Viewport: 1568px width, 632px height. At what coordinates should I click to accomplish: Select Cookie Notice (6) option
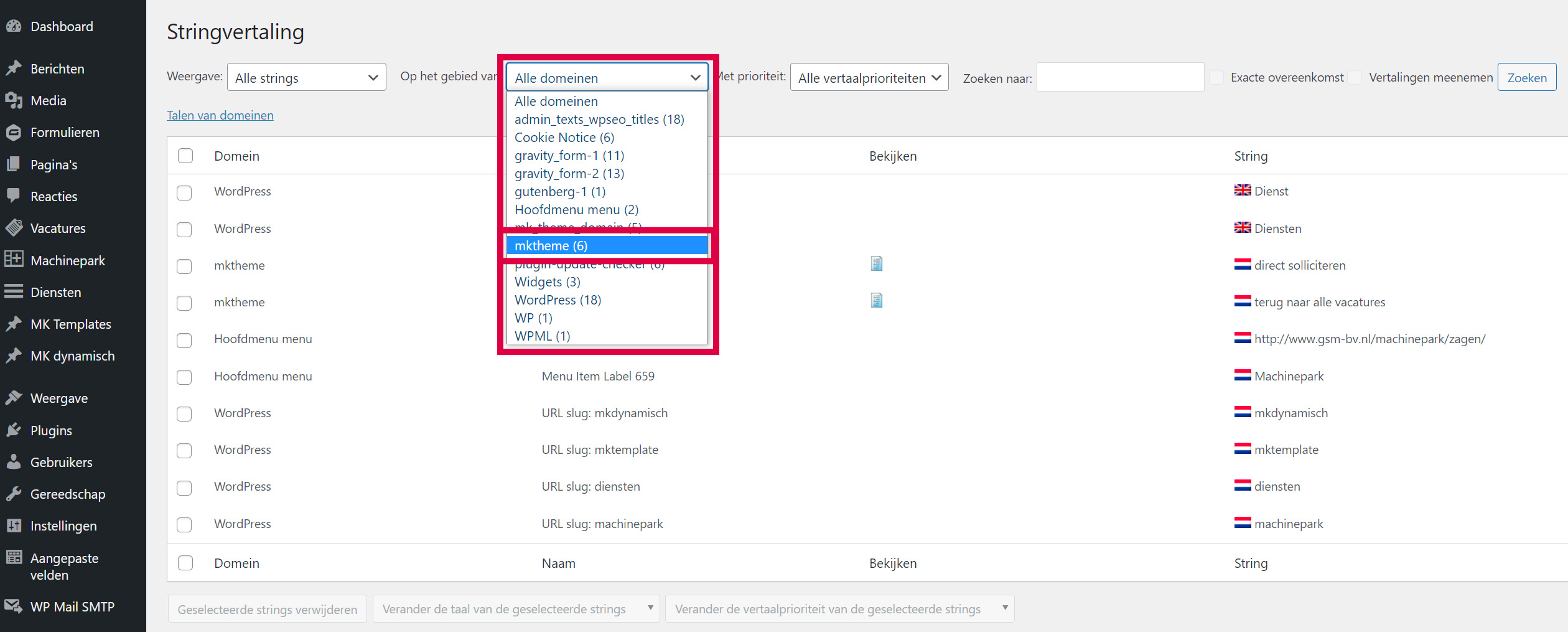607,137
